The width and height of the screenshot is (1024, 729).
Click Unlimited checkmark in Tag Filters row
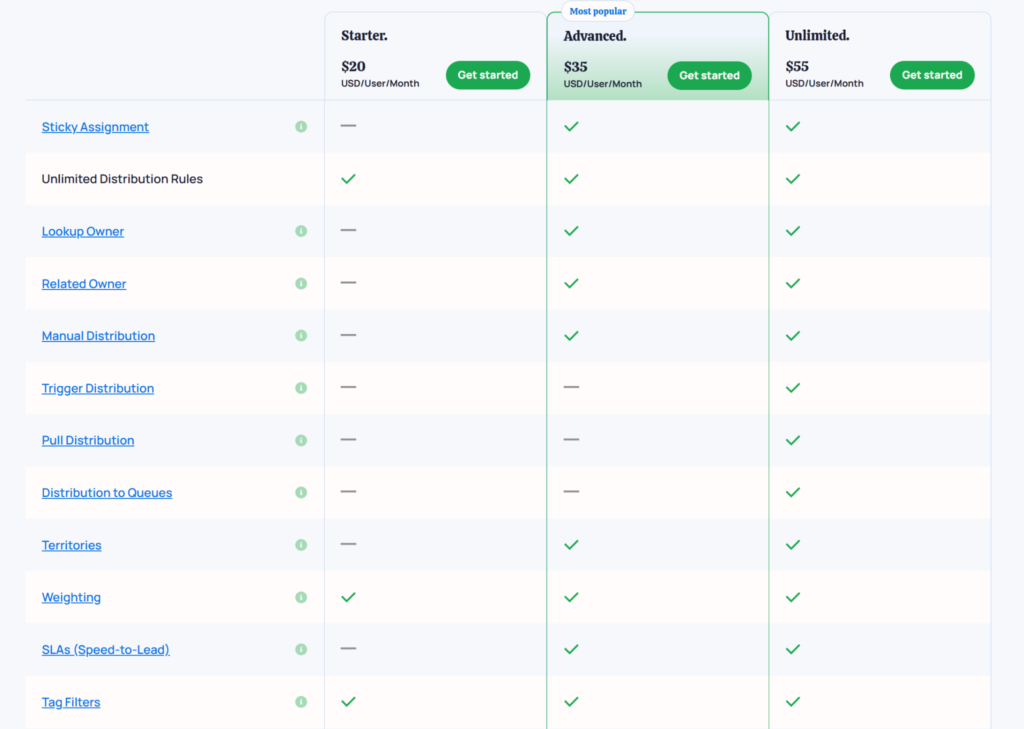click(793, 702)
